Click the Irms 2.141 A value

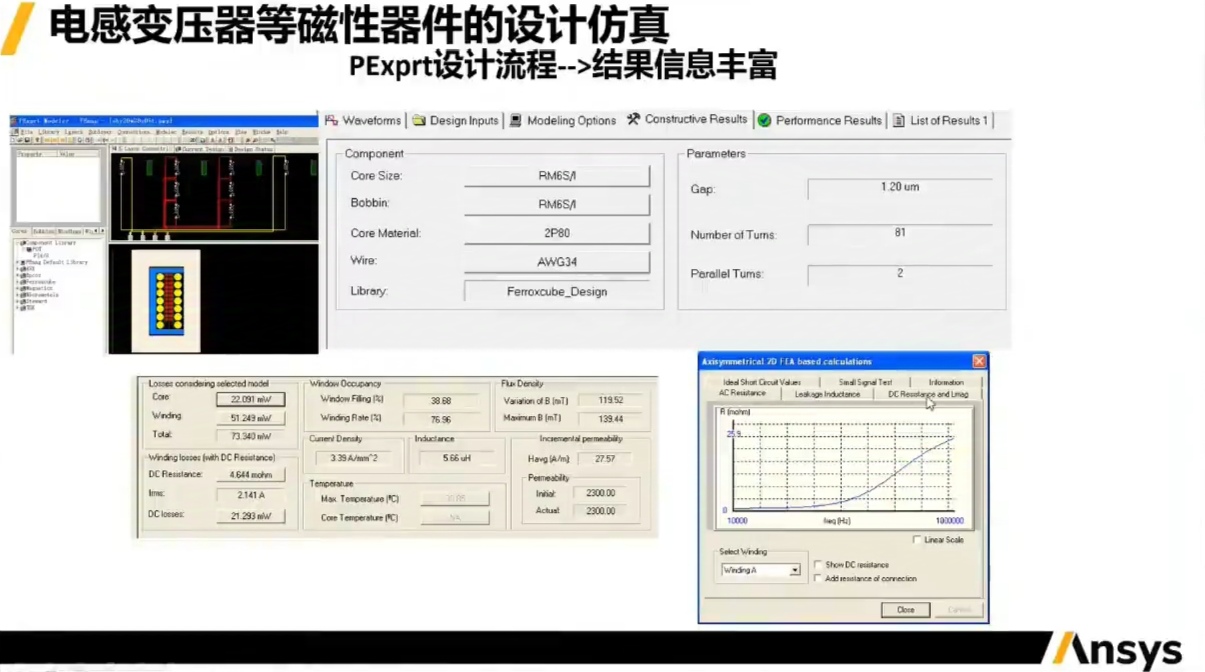tap(250, 495)
